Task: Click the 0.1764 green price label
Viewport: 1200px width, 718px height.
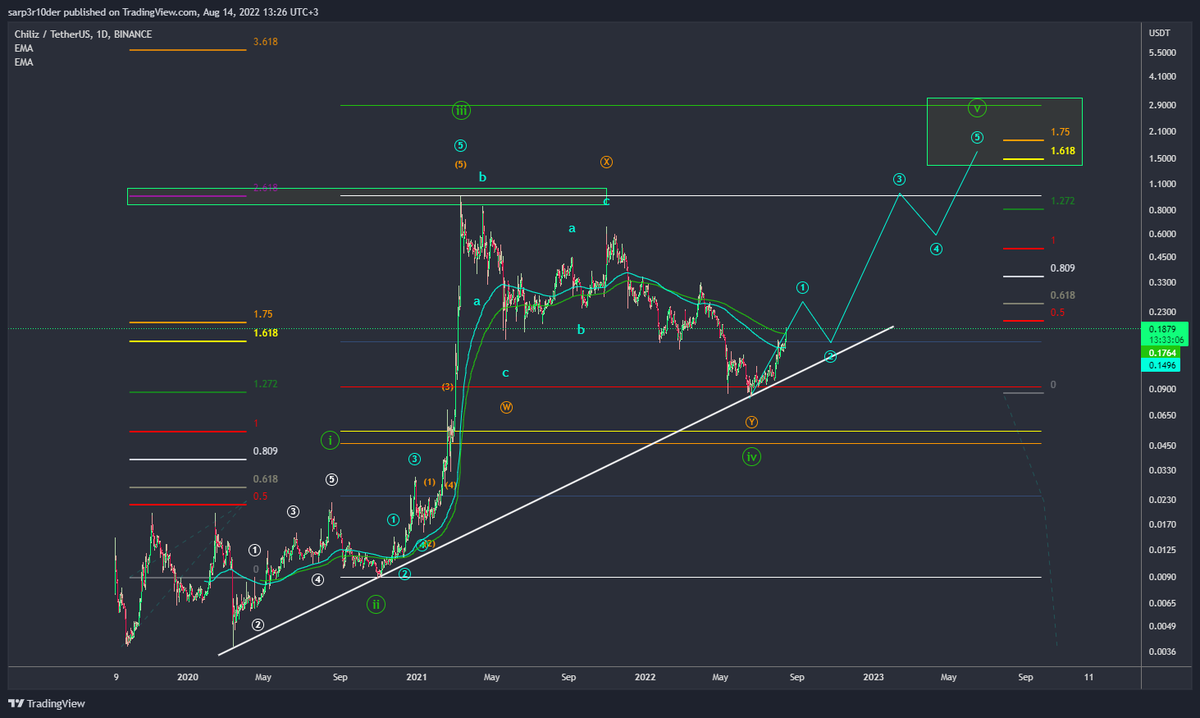Action: (1162, 353)
